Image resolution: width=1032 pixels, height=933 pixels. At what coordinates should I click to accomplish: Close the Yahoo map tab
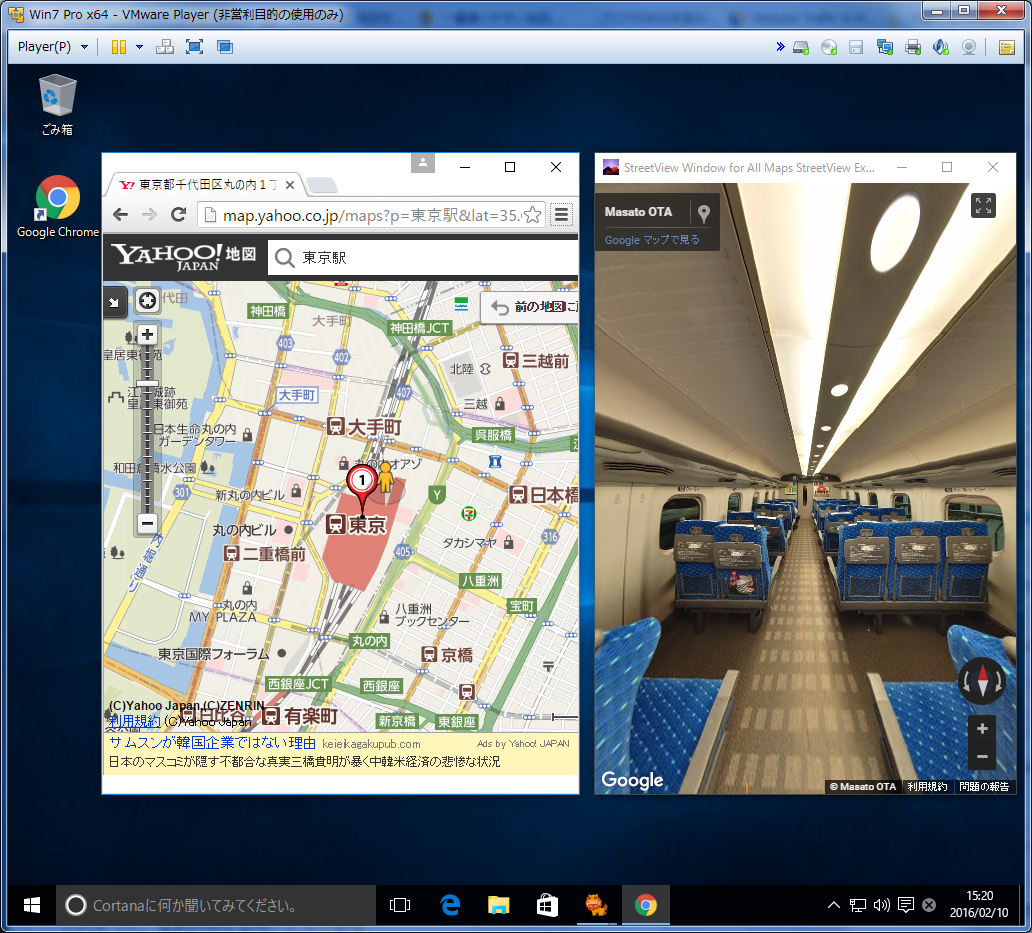pyautogui.click(x=290, y=186)
